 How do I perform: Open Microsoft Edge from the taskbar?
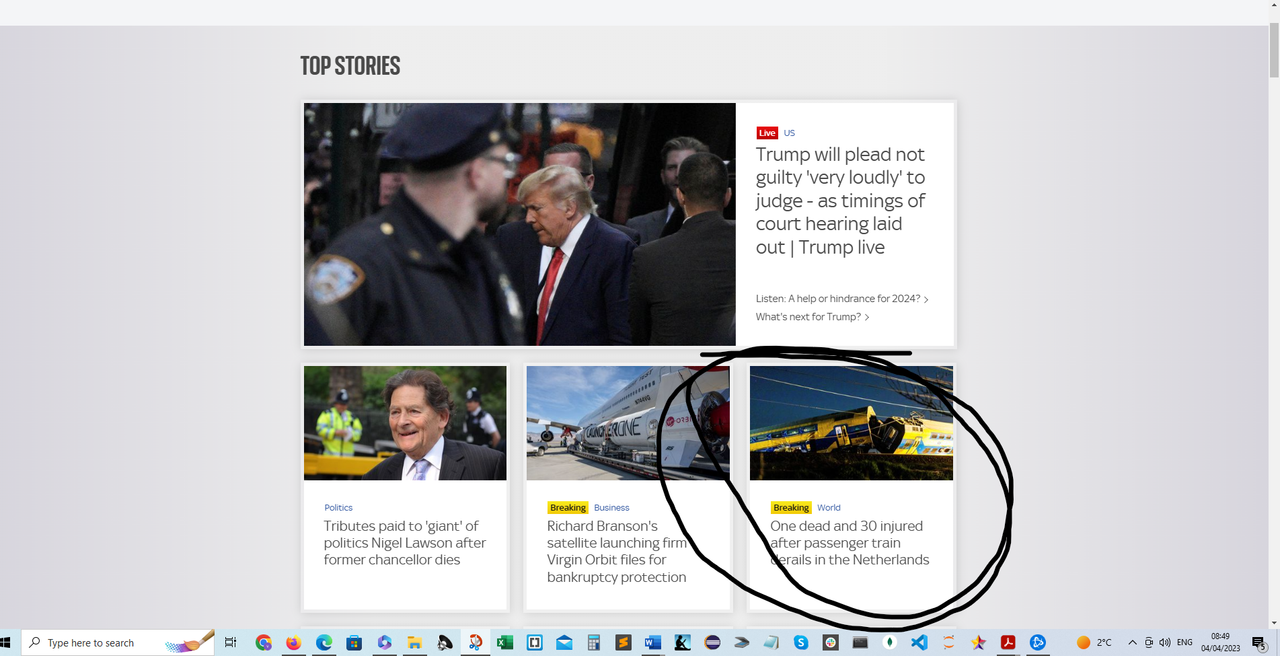click(x=324, y=642)
